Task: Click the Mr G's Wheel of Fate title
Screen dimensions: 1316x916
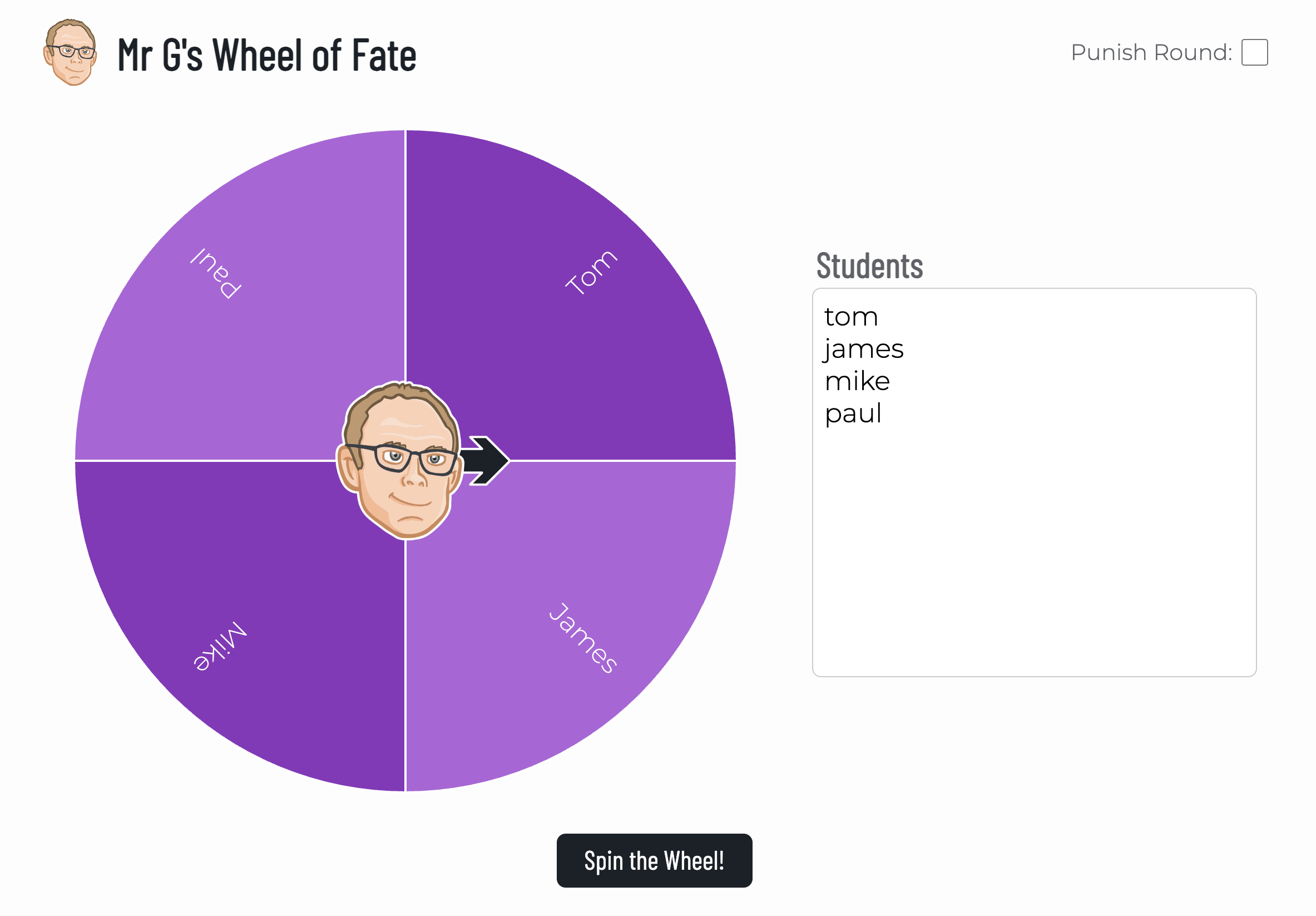Action: click(x=266, y=55)
